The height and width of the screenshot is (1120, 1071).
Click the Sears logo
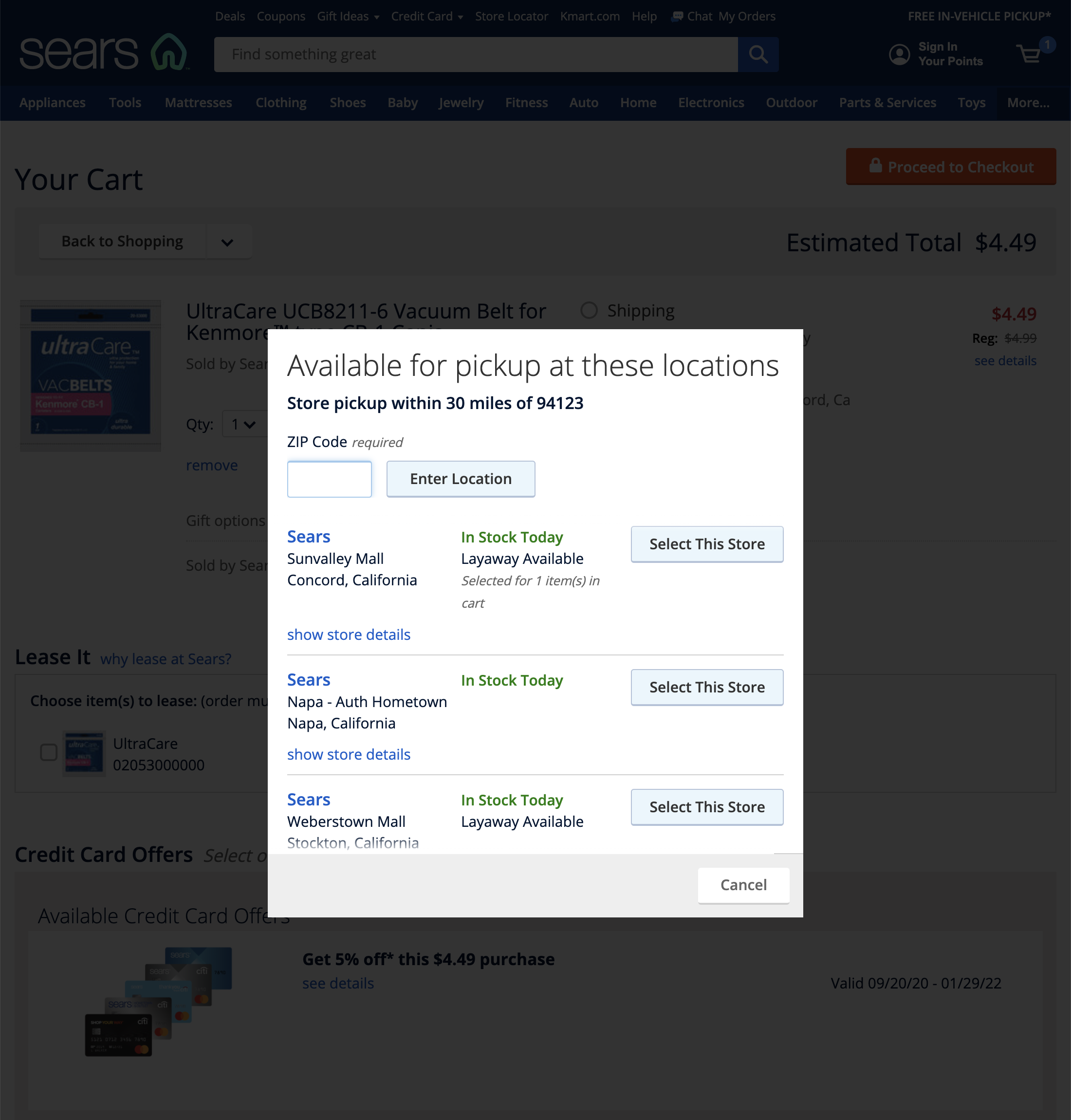(x=103, y=53)
